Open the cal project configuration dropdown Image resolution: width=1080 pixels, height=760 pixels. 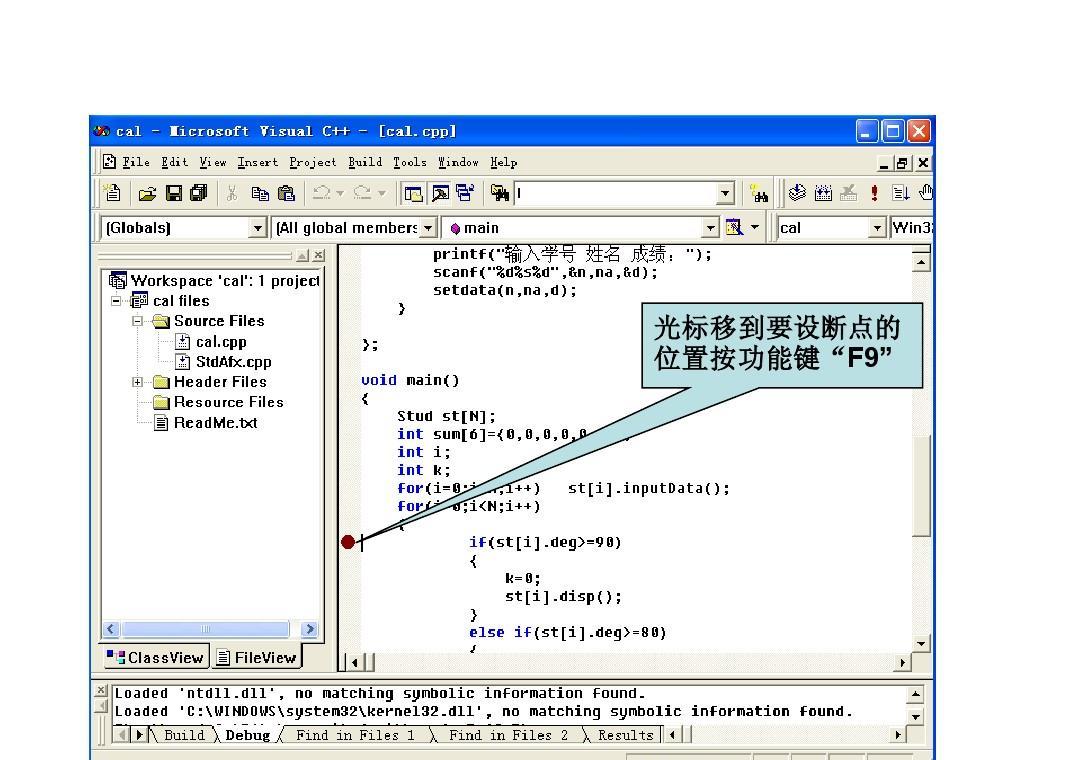pyautogui.click(x=877, y=228)
